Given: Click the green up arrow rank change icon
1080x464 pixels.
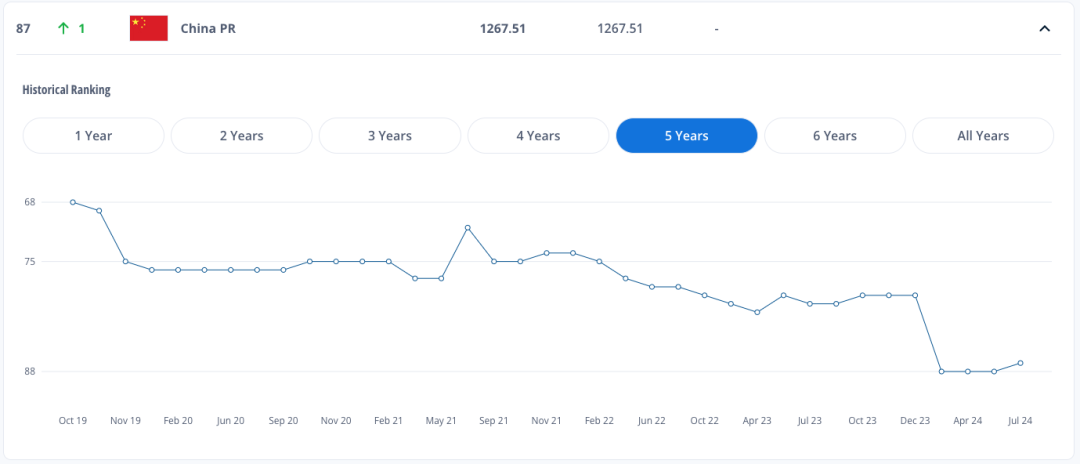Looking at the screenshot, I should tap(63, 29).
